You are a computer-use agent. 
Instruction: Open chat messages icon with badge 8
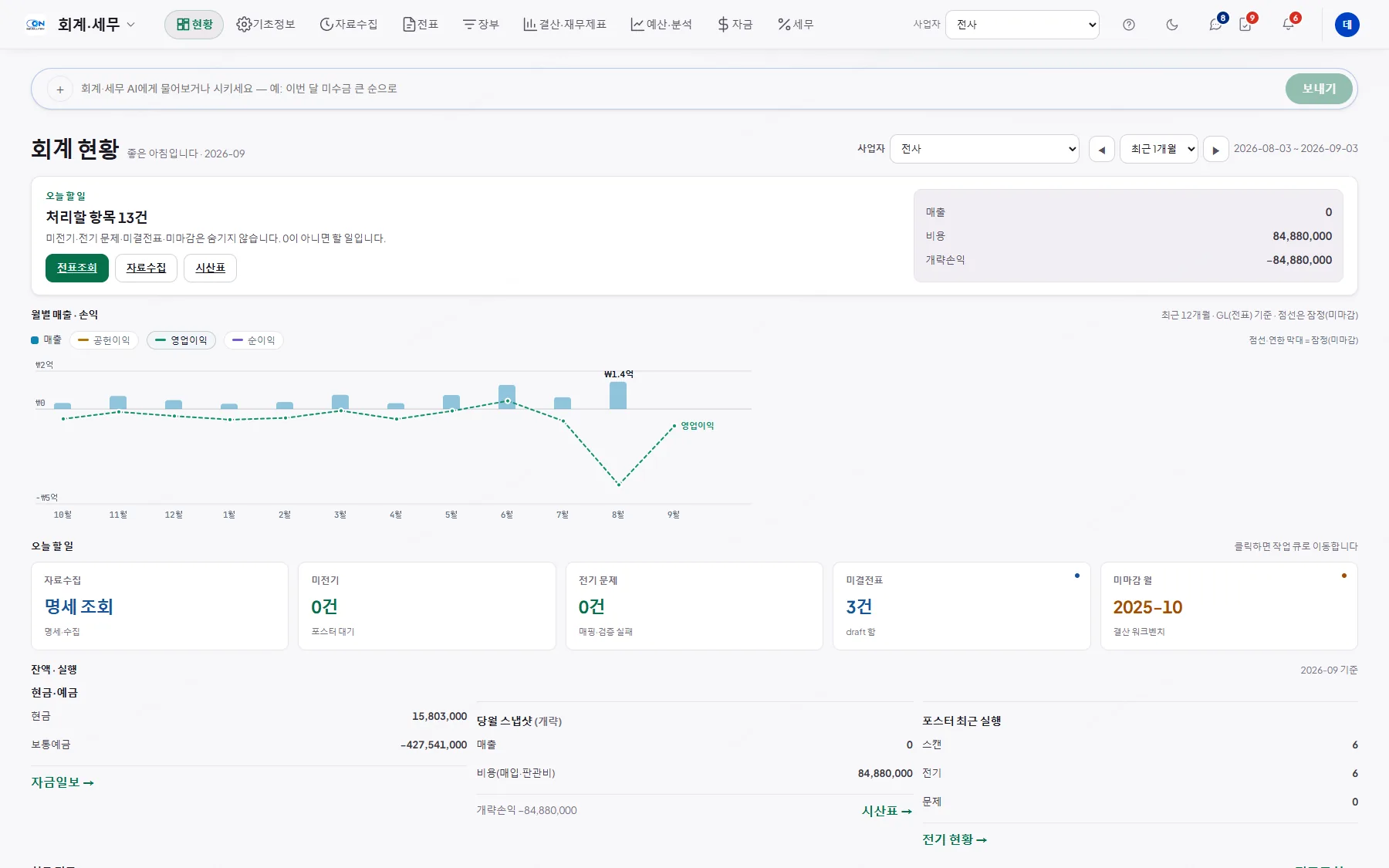1216,25
